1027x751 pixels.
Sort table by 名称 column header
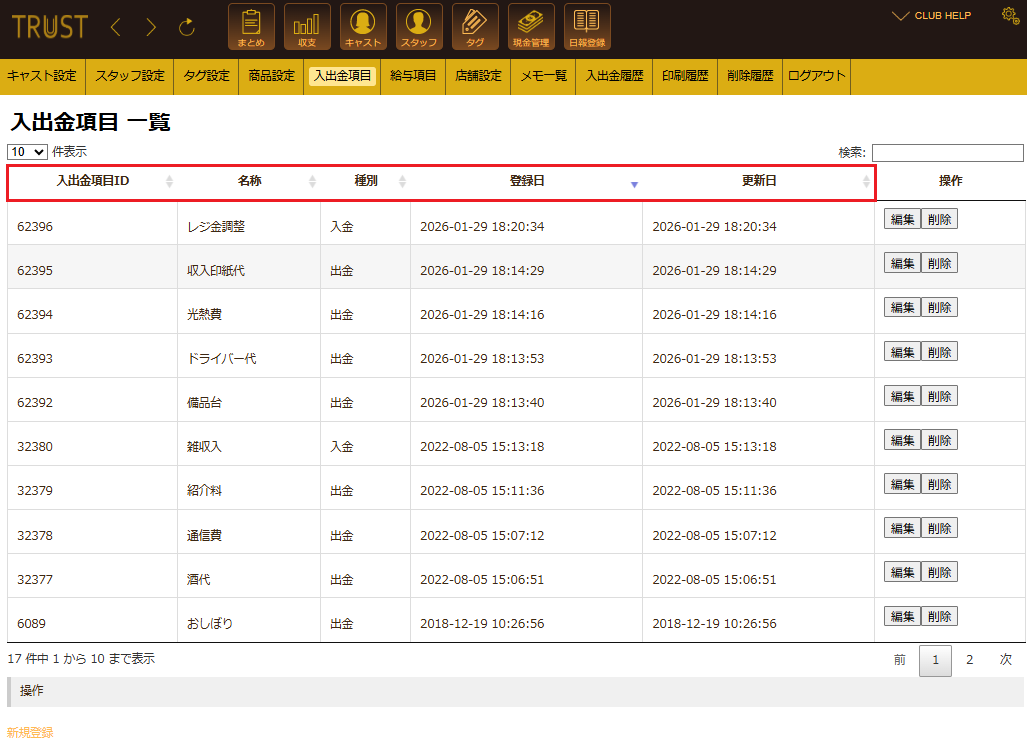coord(249,182)
